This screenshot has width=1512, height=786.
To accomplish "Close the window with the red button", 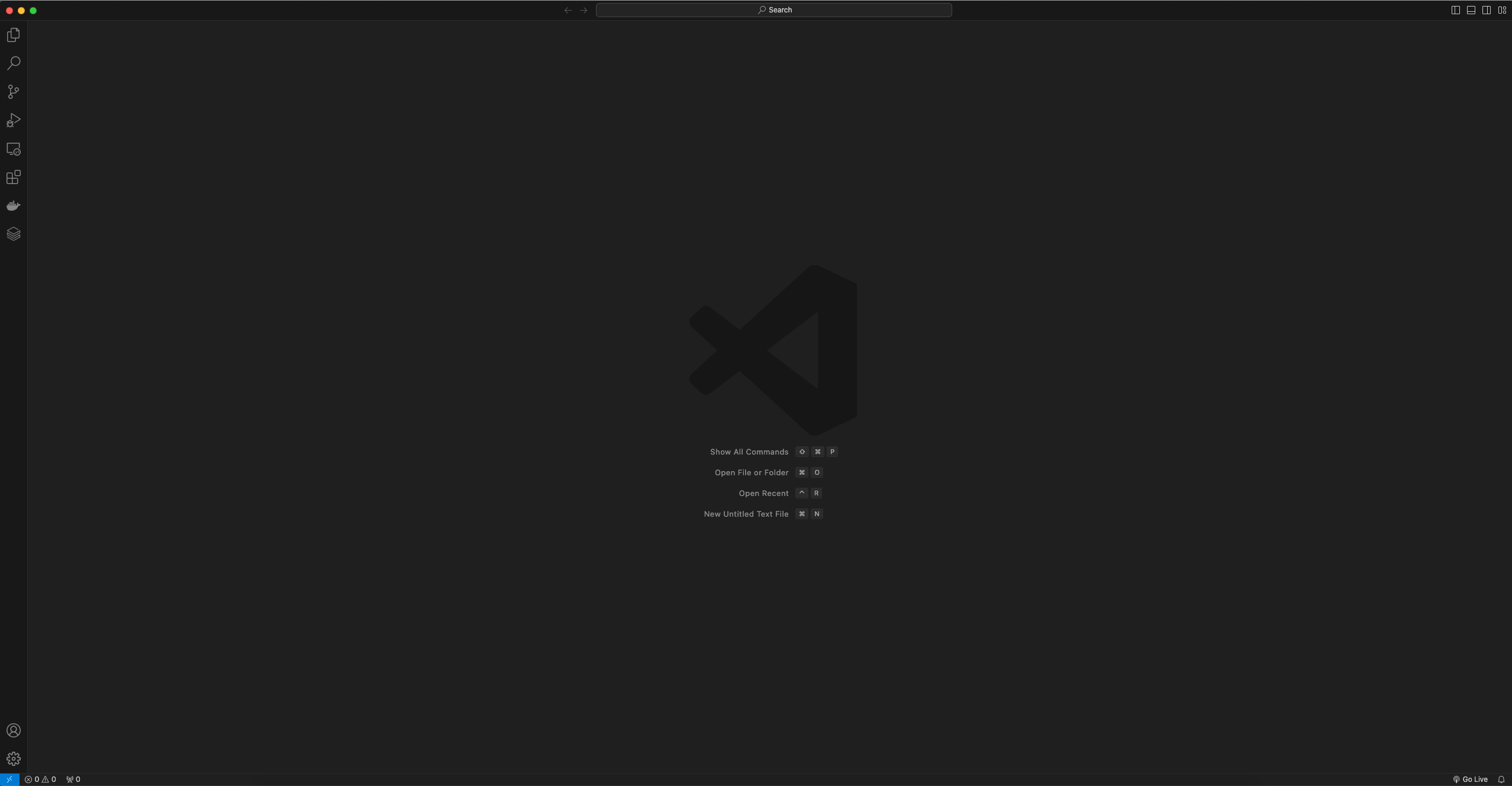I will (x=9, y=11).
